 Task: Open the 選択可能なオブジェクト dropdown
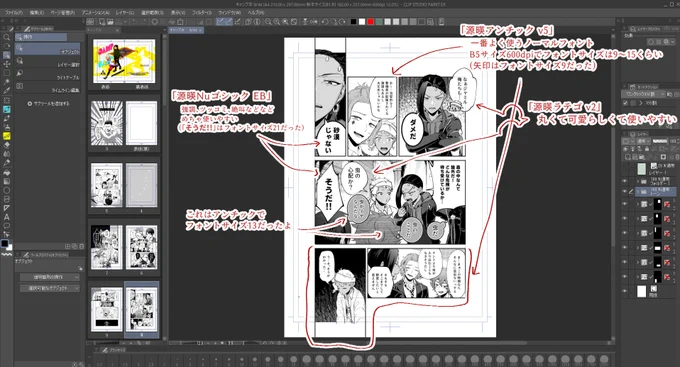pos(50,288)
